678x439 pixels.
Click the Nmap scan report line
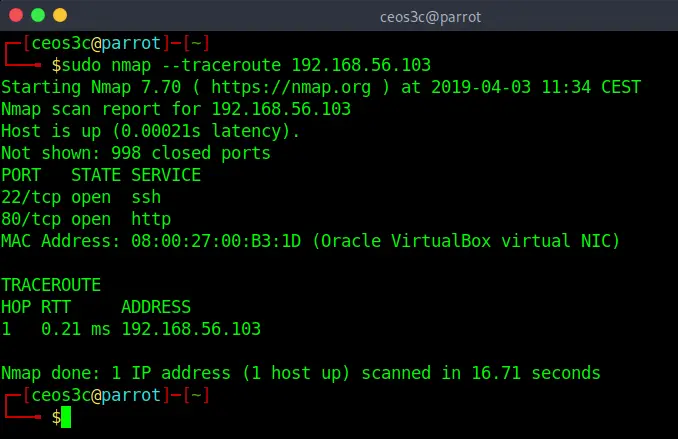176,109
